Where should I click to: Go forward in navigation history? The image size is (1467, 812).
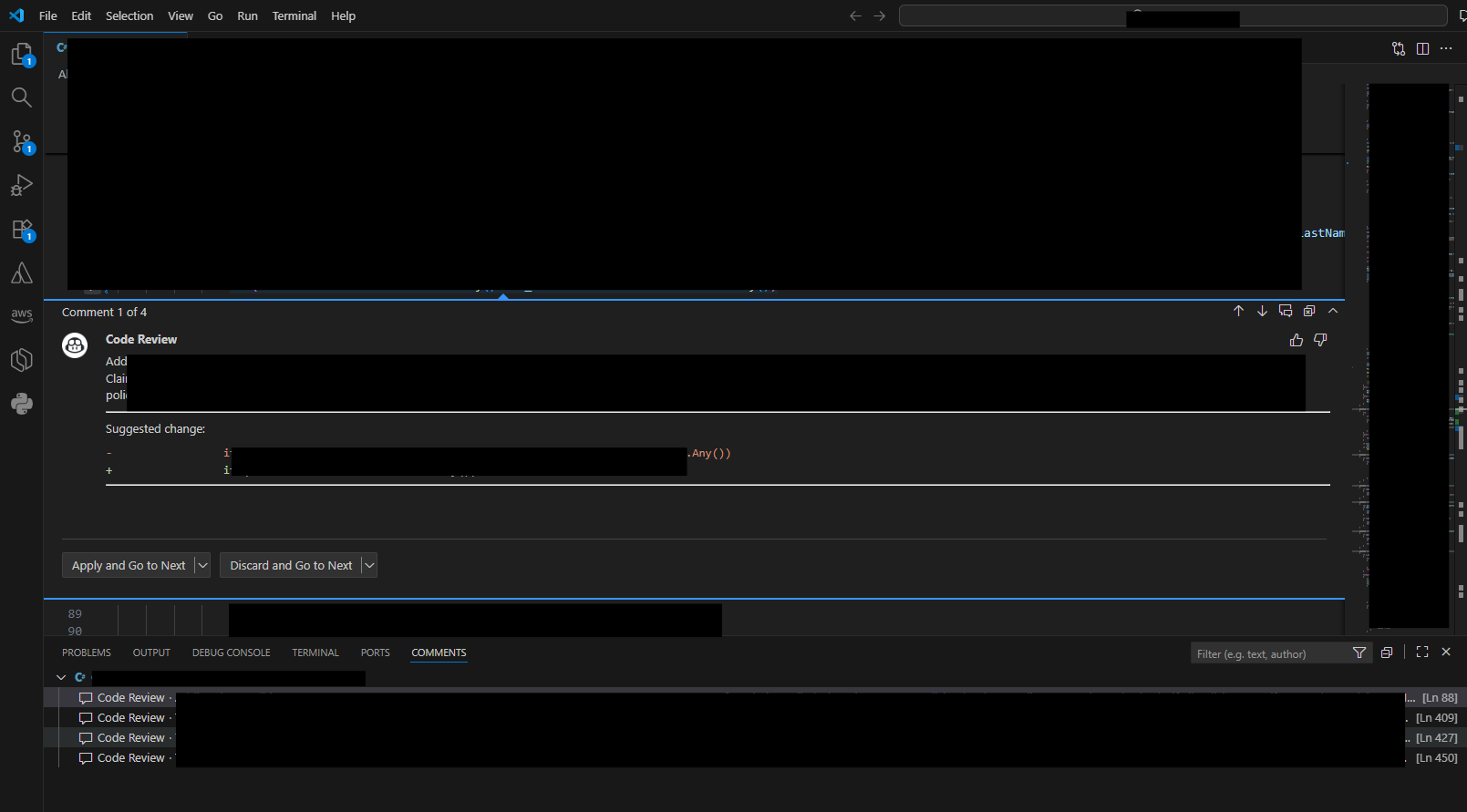coord(879,15)
